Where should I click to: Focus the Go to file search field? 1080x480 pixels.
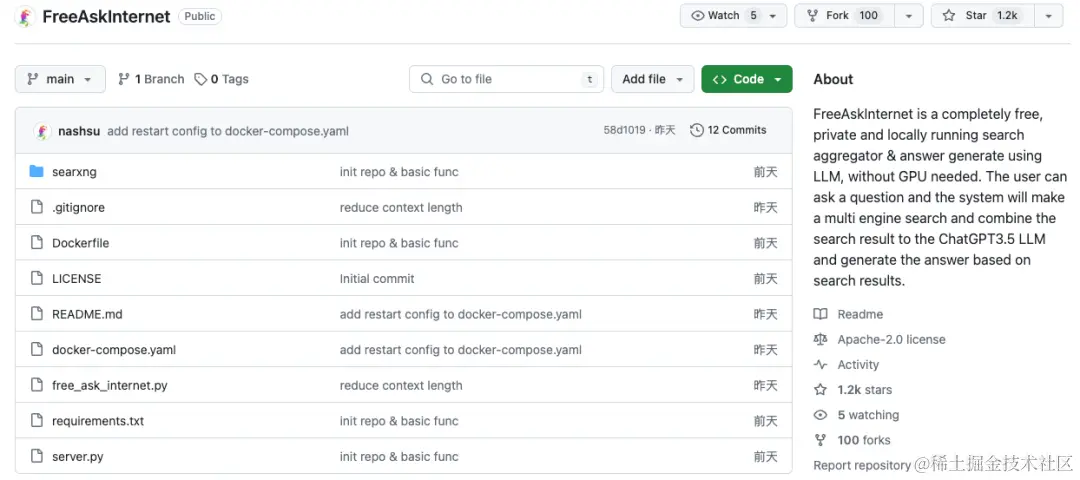click(506, 79)
